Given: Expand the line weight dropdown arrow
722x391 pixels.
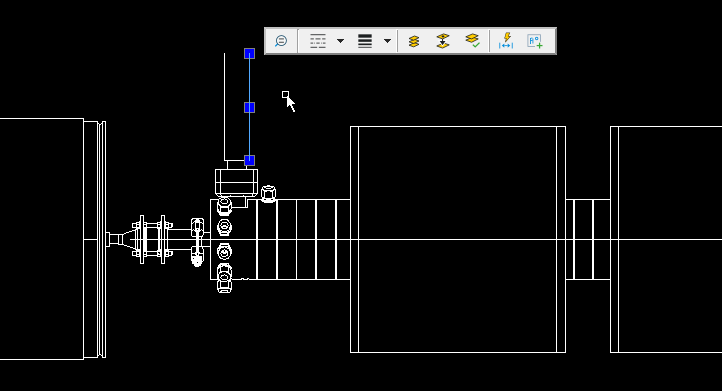Looking at the screenshot, I should 387,41.
